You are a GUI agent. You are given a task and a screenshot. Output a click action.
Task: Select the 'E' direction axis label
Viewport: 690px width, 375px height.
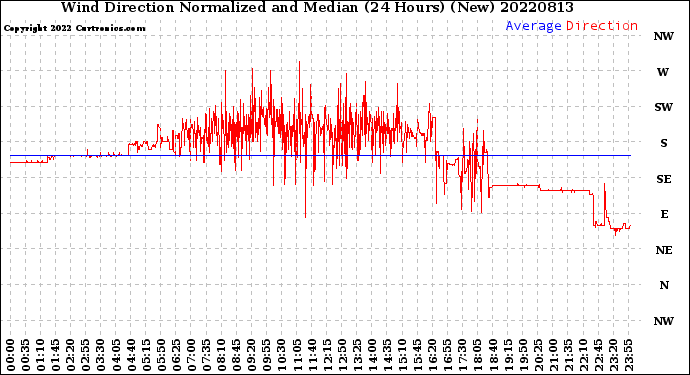(x=664, y=214)
